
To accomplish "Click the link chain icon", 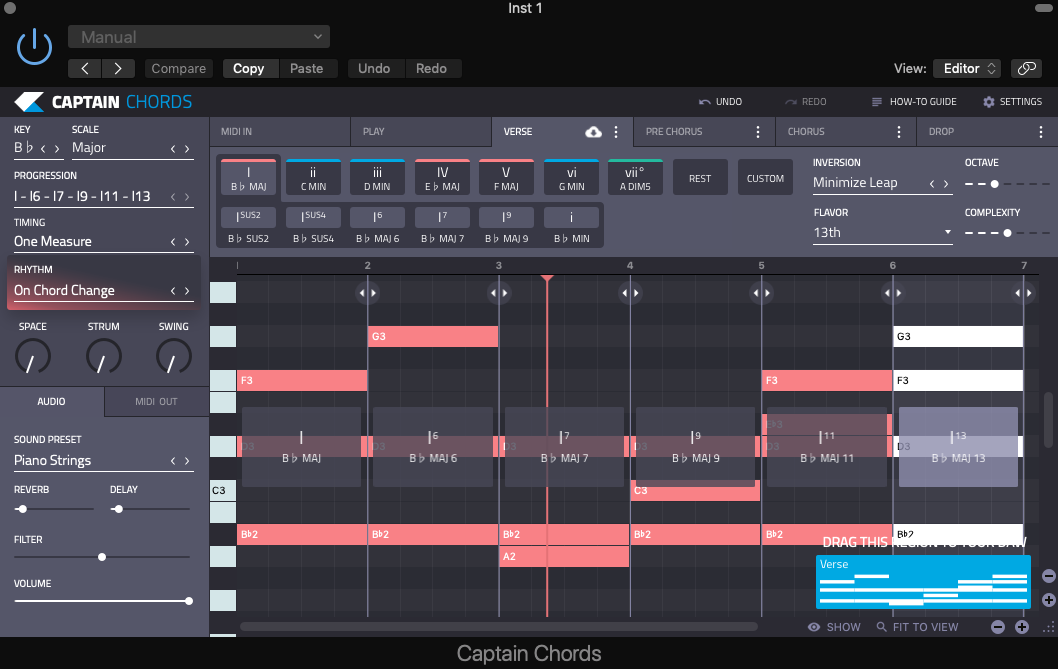I will coord(1026,68).
